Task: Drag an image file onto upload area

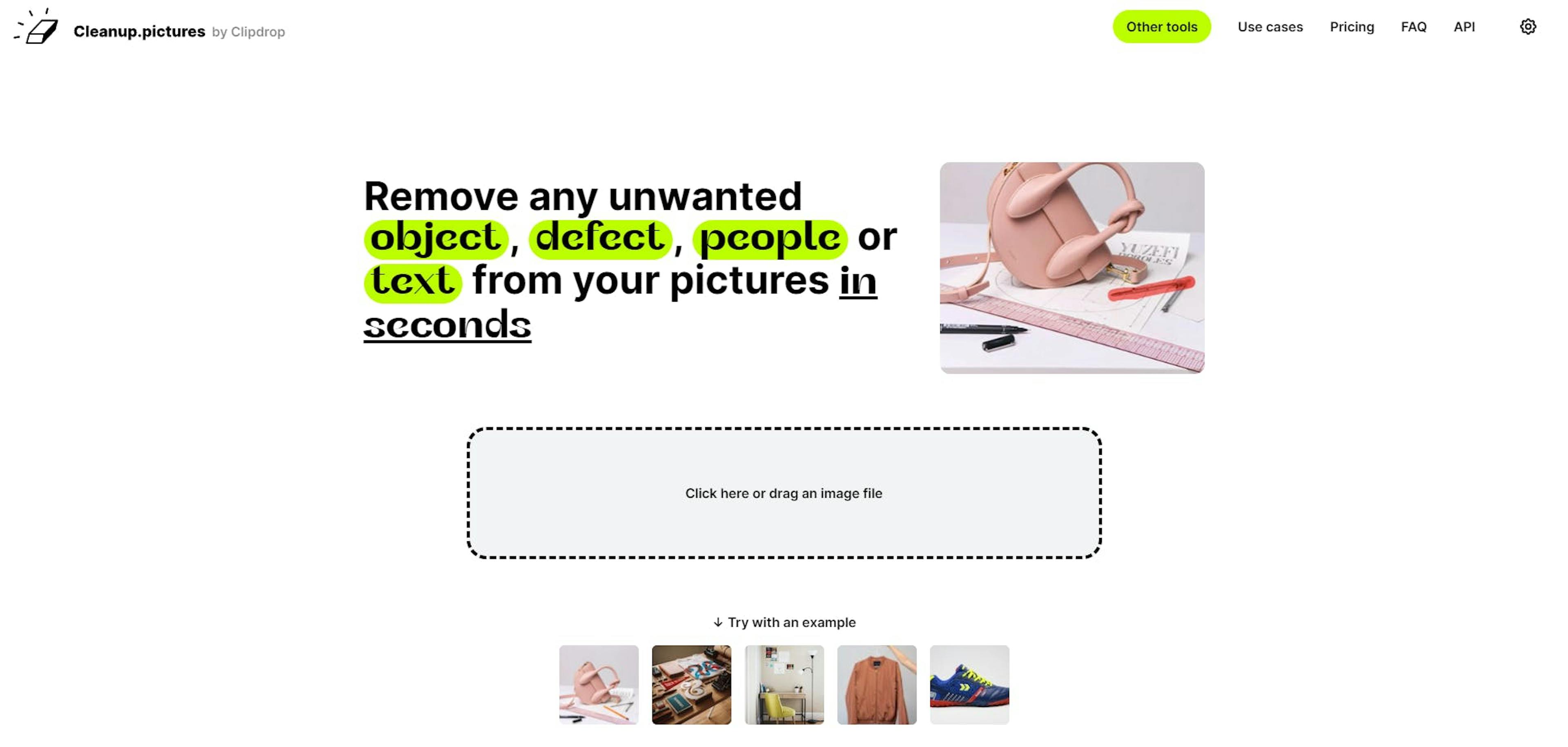Action: 784,493
